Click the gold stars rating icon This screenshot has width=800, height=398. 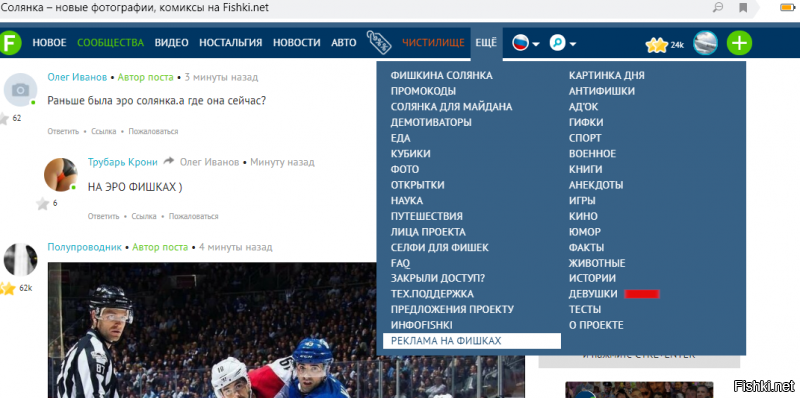coord(657,45)
